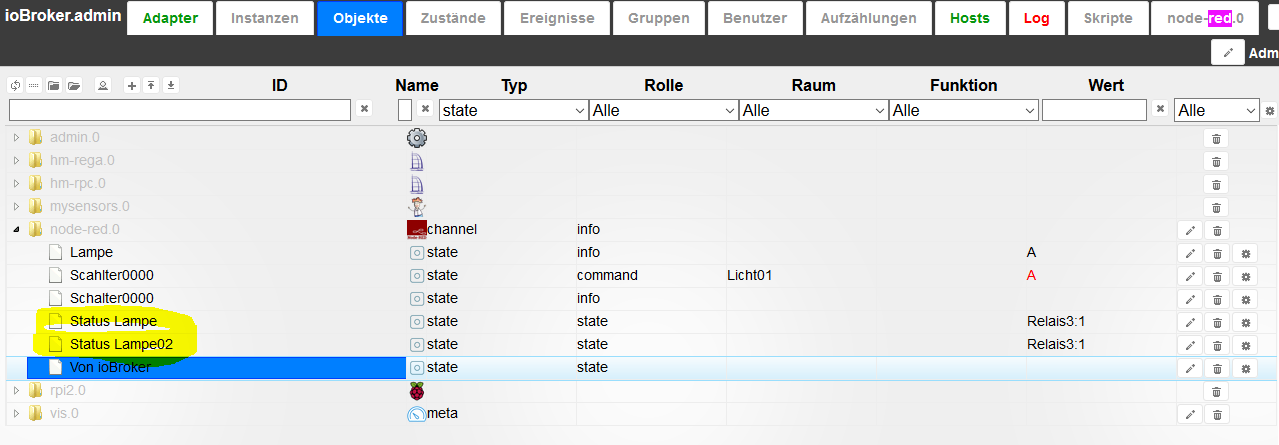
Task: Clear the Name filter with X
Action: point(424,108)
